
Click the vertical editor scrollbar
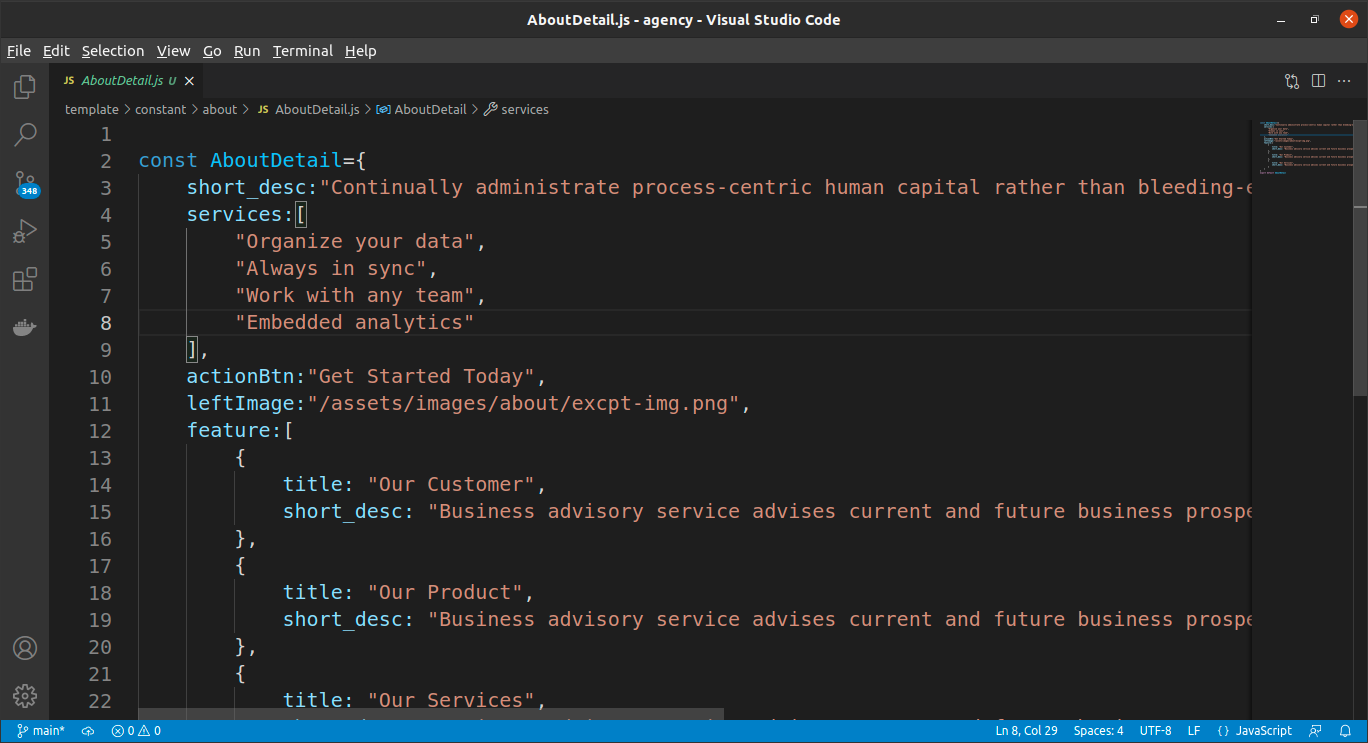1360,257
